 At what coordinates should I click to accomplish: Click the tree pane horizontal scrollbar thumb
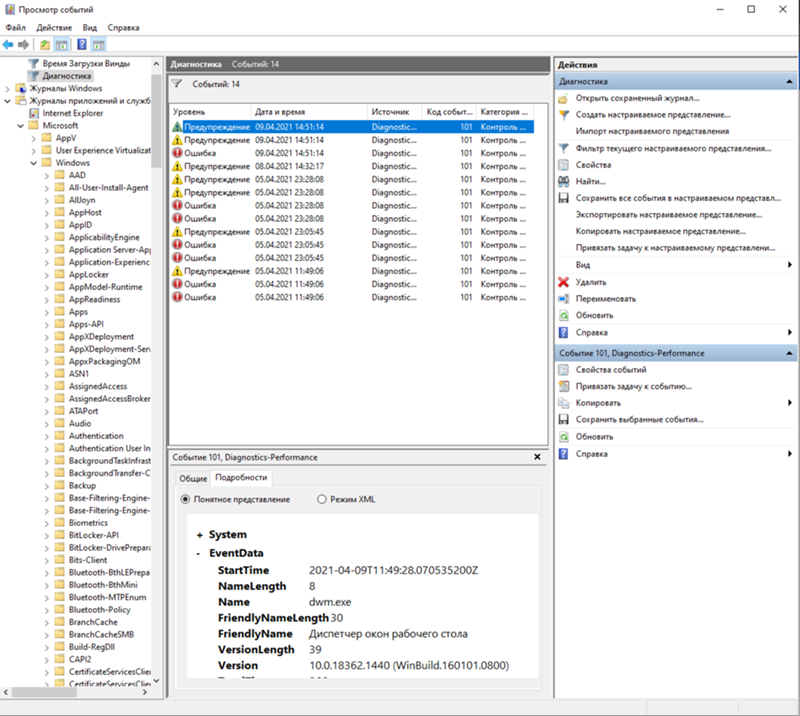coord(44,693)
